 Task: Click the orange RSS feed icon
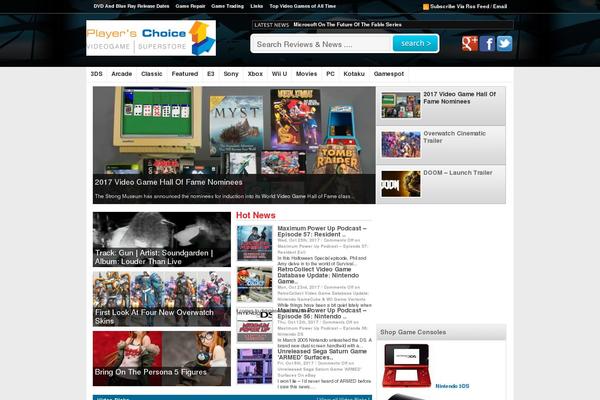tap(426, 7)
